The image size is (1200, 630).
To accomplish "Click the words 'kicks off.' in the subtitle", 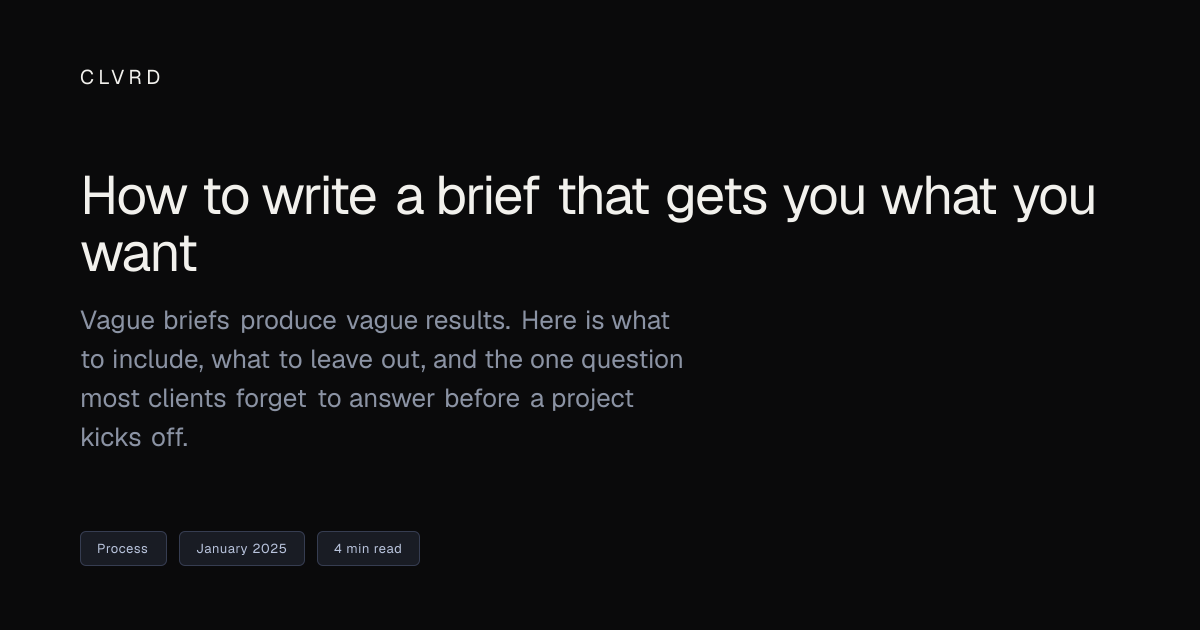I will (x=134, y=437).
